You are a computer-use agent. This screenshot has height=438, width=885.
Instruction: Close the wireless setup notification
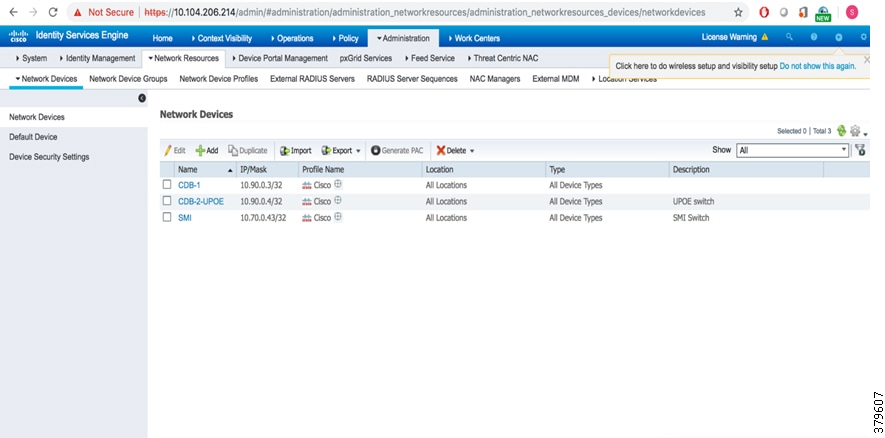click(867, 59)
